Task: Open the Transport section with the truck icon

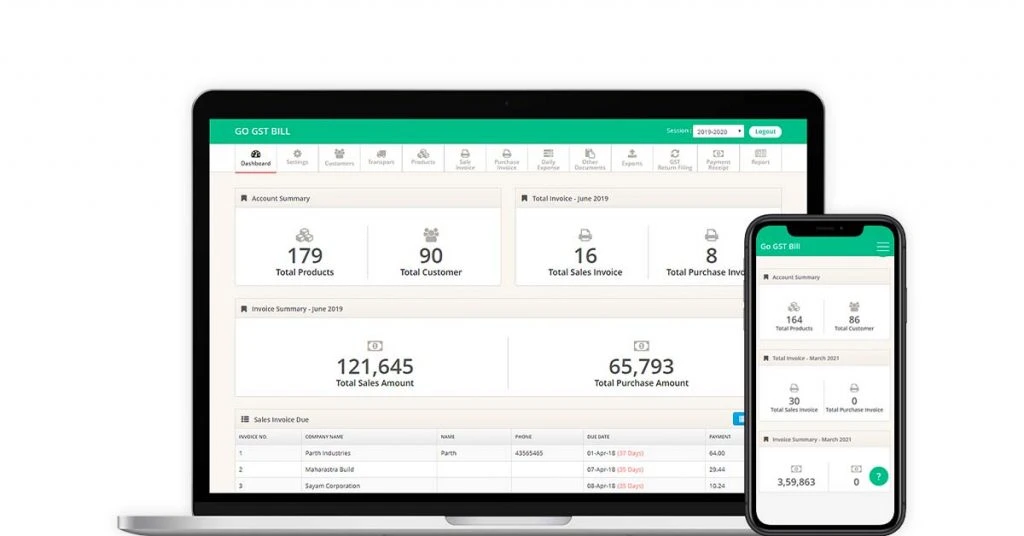Action: (381, 157)
